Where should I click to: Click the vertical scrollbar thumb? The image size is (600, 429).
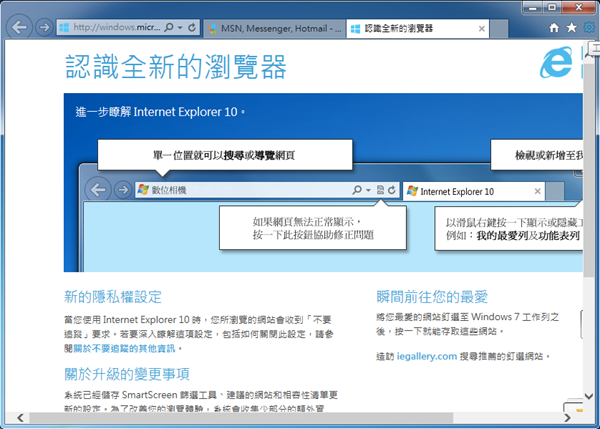(x=590, y=160)
